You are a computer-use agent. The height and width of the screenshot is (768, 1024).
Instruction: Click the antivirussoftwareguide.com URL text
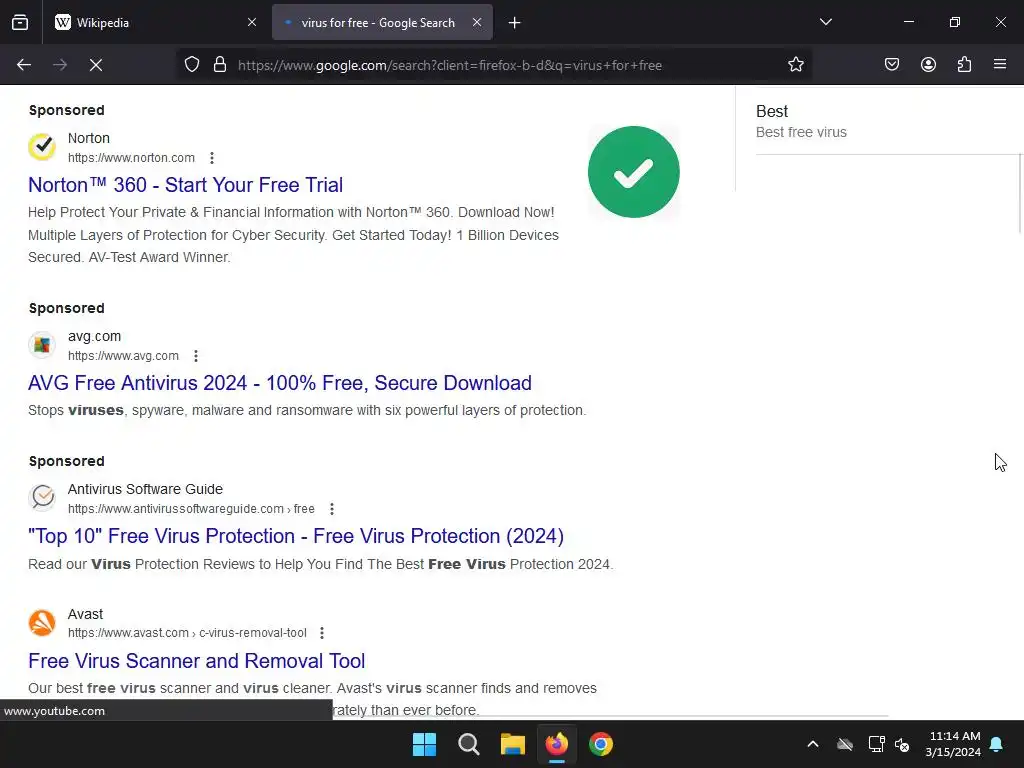[191, 509]
